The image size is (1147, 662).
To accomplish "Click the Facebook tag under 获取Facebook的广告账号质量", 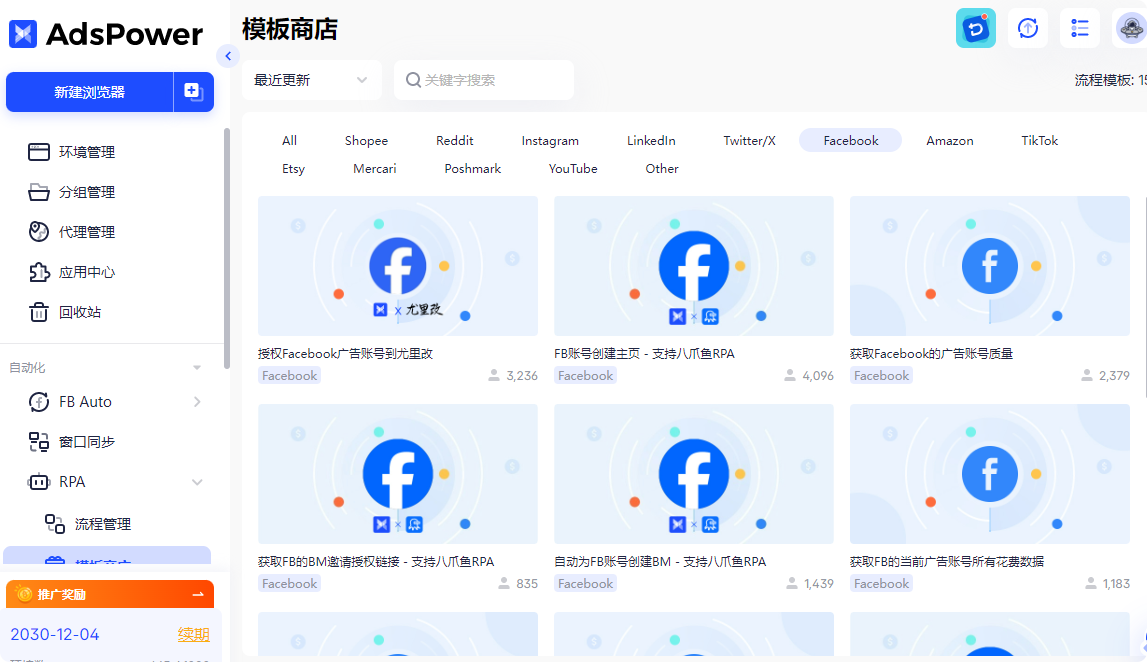I will pyautogui.click(x=881, y=375).
